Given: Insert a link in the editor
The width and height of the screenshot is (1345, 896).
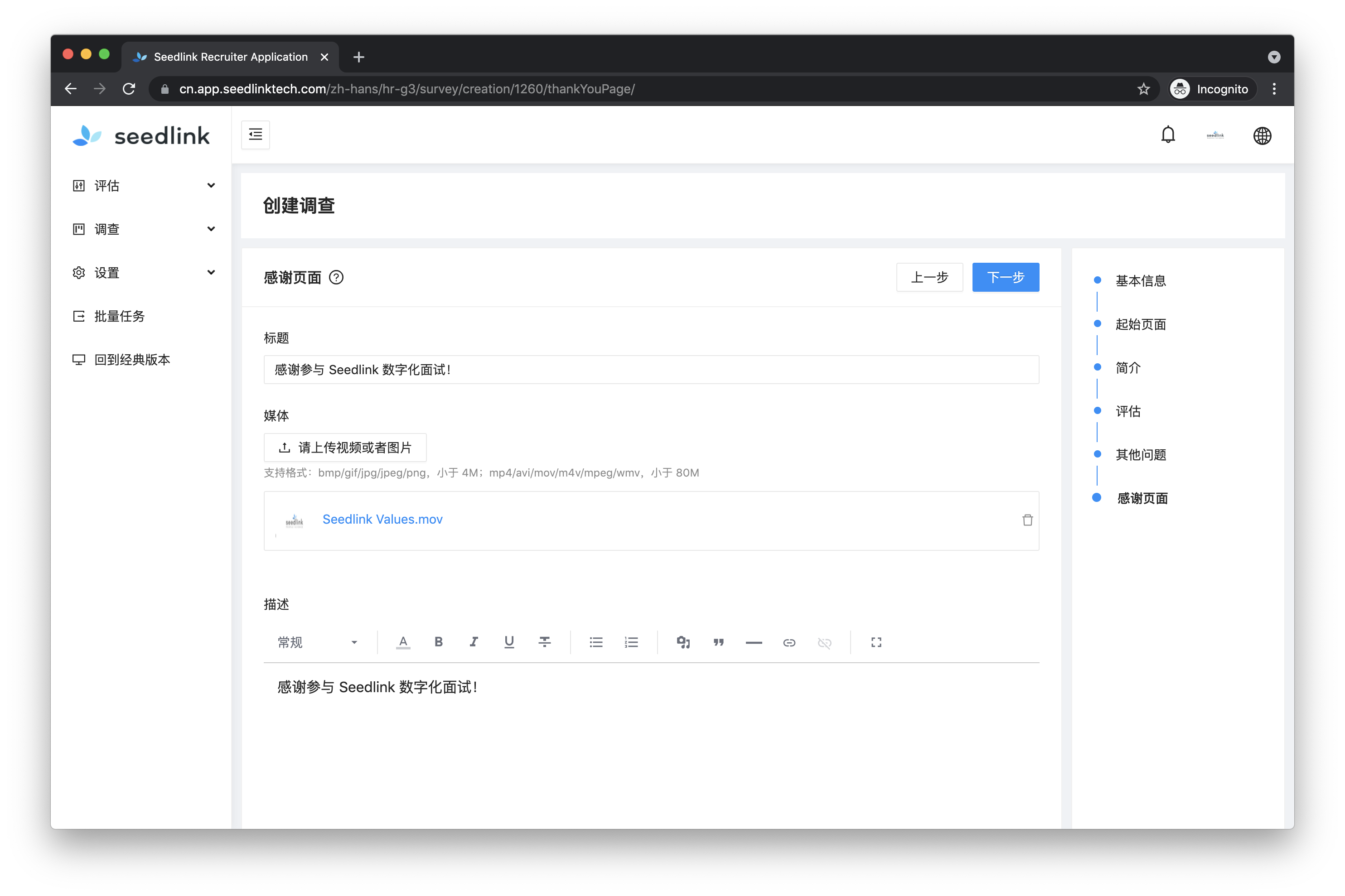Looking at the screenshot, I should (789, 642).
